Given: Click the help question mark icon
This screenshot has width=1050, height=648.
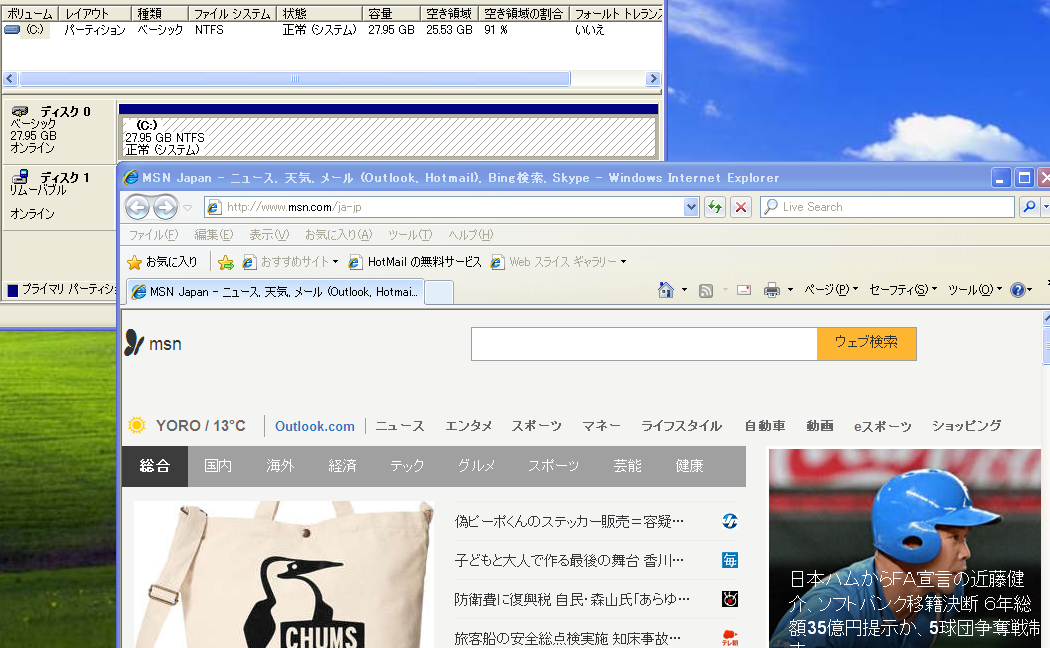Looking at the screenshot, I should 1018,290.
